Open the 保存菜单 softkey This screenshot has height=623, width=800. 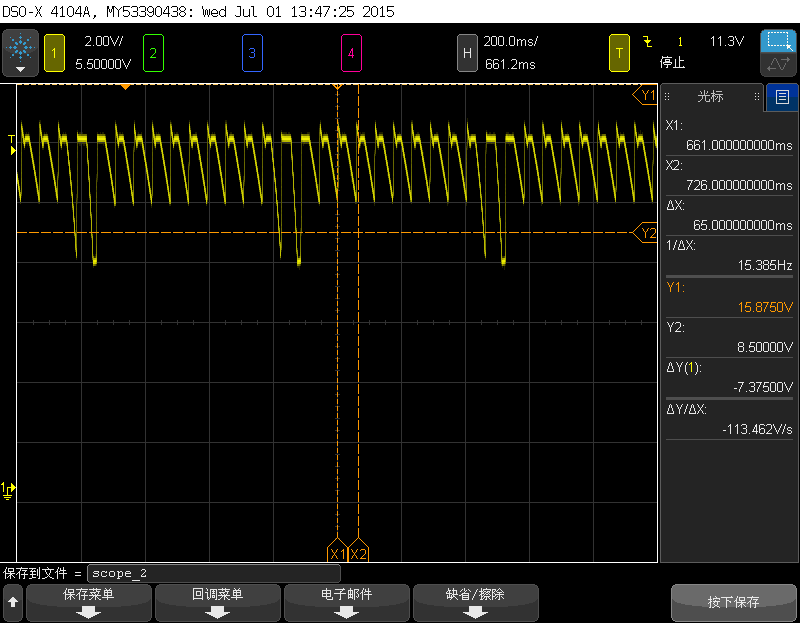point(89,603)
